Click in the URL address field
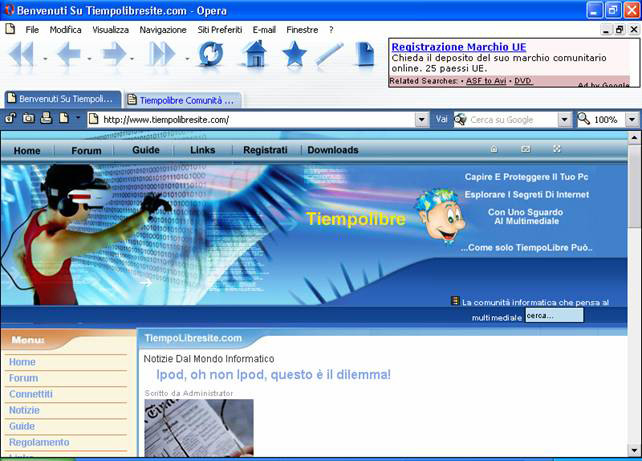The image size is (642, 461). (251, 120)
